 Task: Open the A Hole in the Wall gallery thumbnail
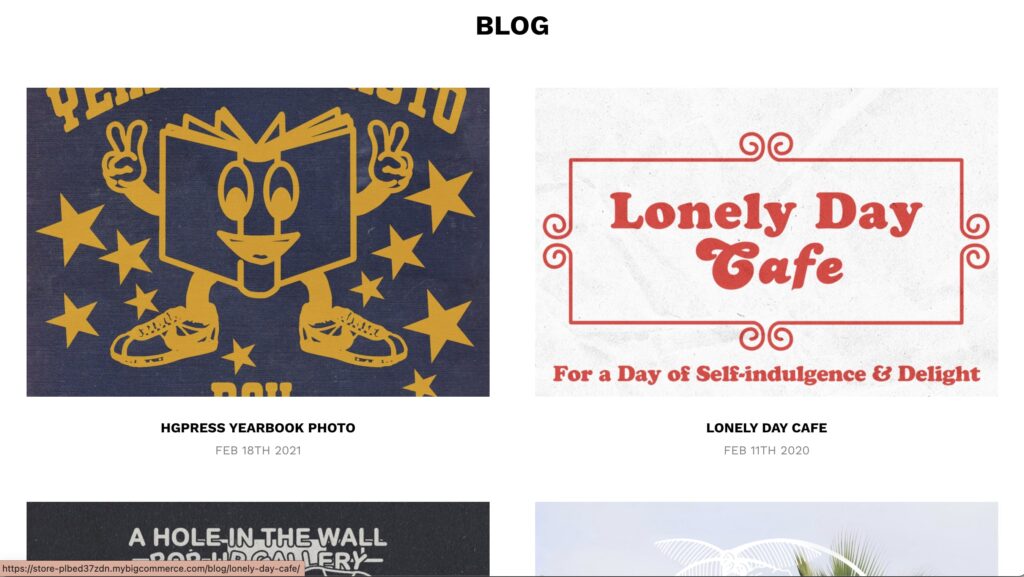coord(258,539)
